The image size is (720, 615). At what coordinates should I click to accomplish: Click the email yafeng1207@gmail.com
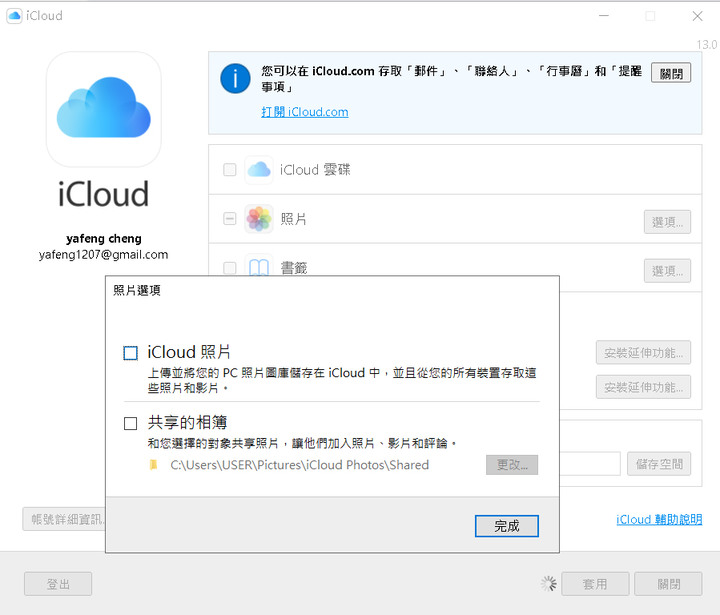tap(103, 254)
